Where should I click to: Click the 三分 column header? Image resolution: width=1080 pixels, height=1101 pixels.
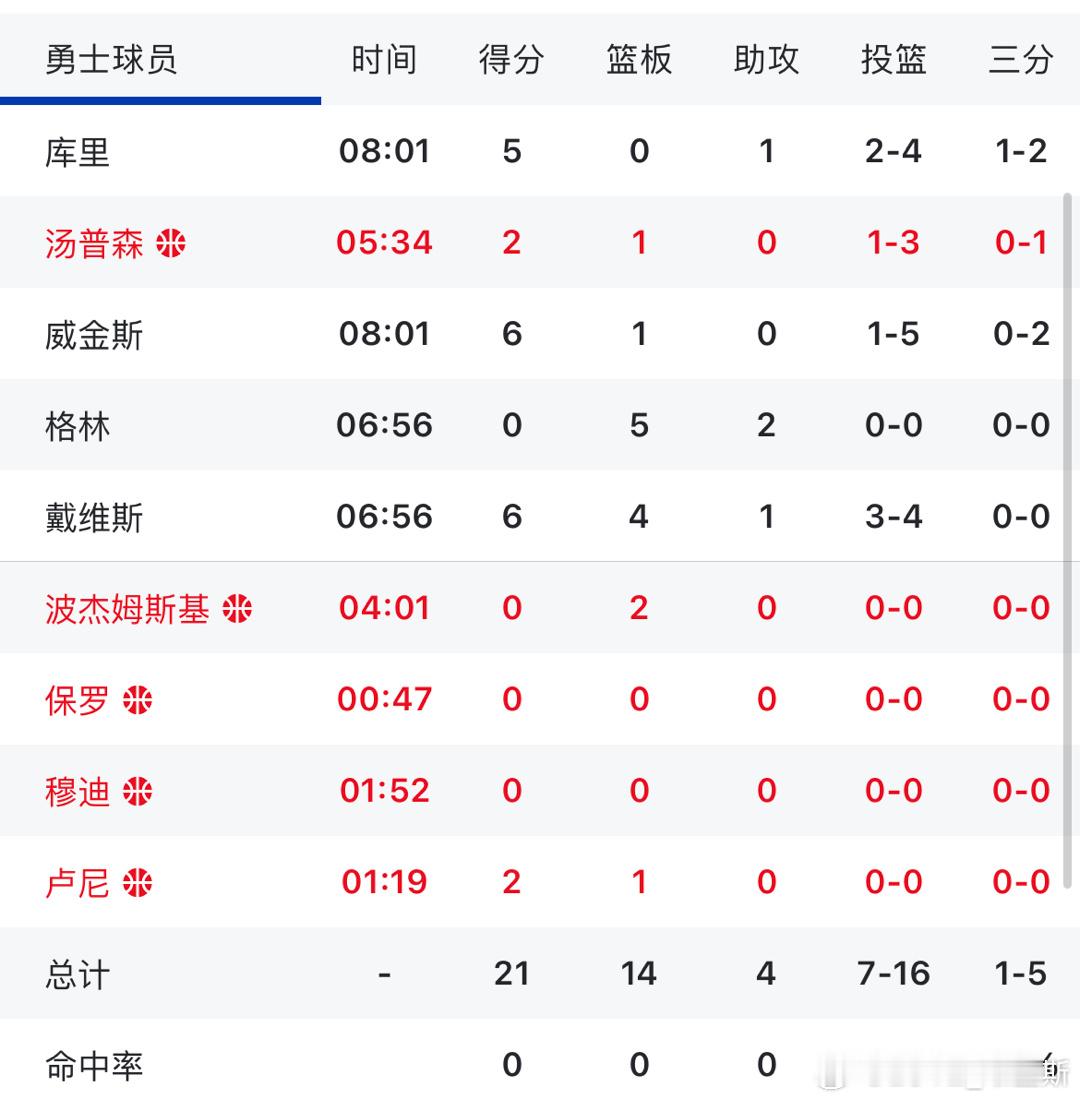pyautogui.click(x=1021, y=60)
